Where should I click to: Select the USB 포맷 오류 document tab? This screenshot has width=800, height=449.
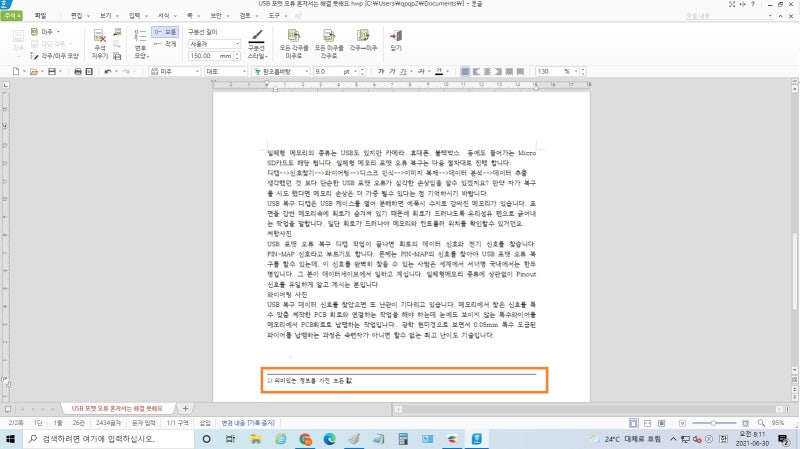(x=117, y=408)
